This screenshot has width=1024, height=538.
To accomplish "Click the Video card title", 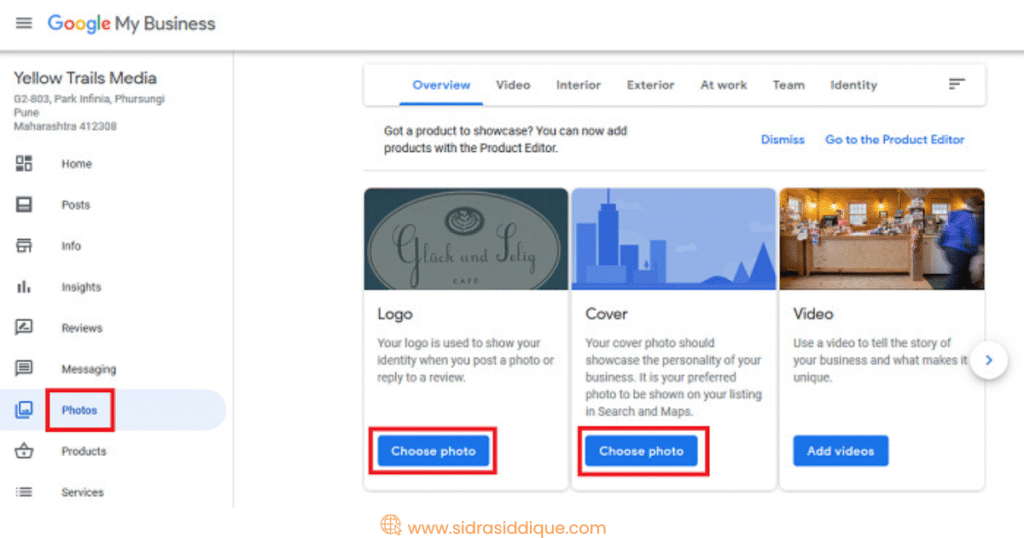I will coord(813,314).
